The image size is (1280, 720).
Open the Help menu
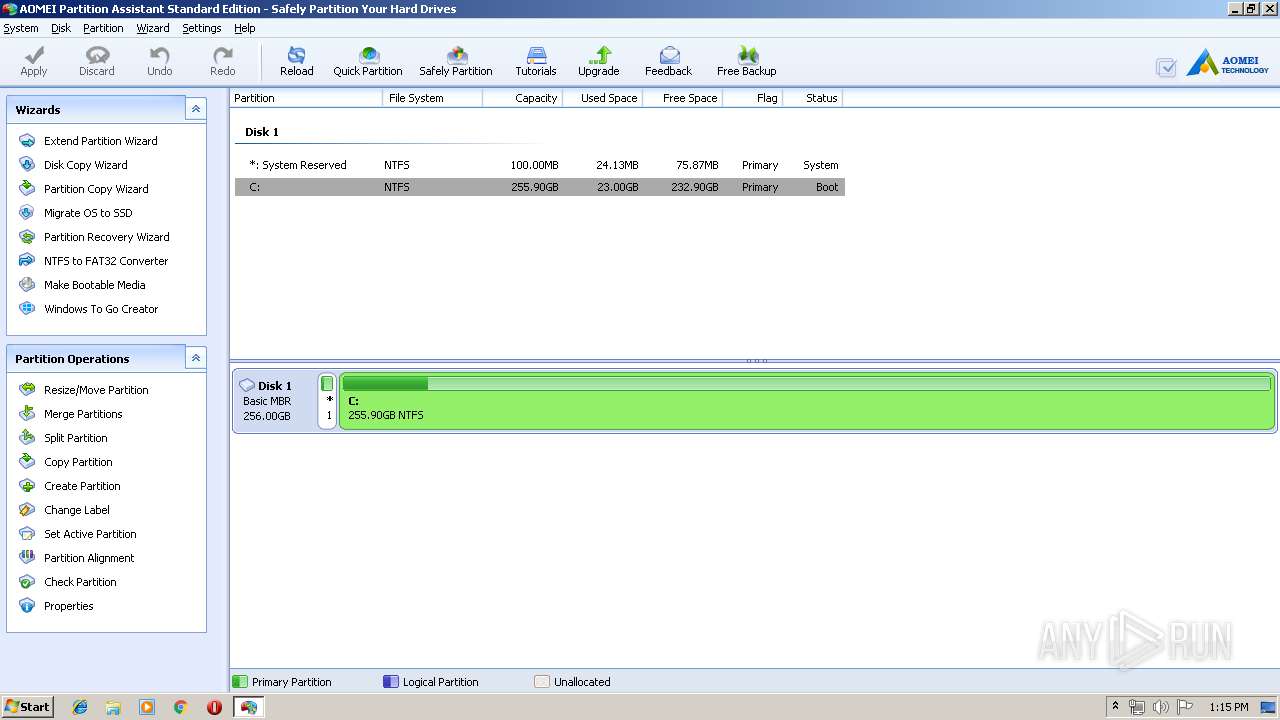(x=245, y=28)
